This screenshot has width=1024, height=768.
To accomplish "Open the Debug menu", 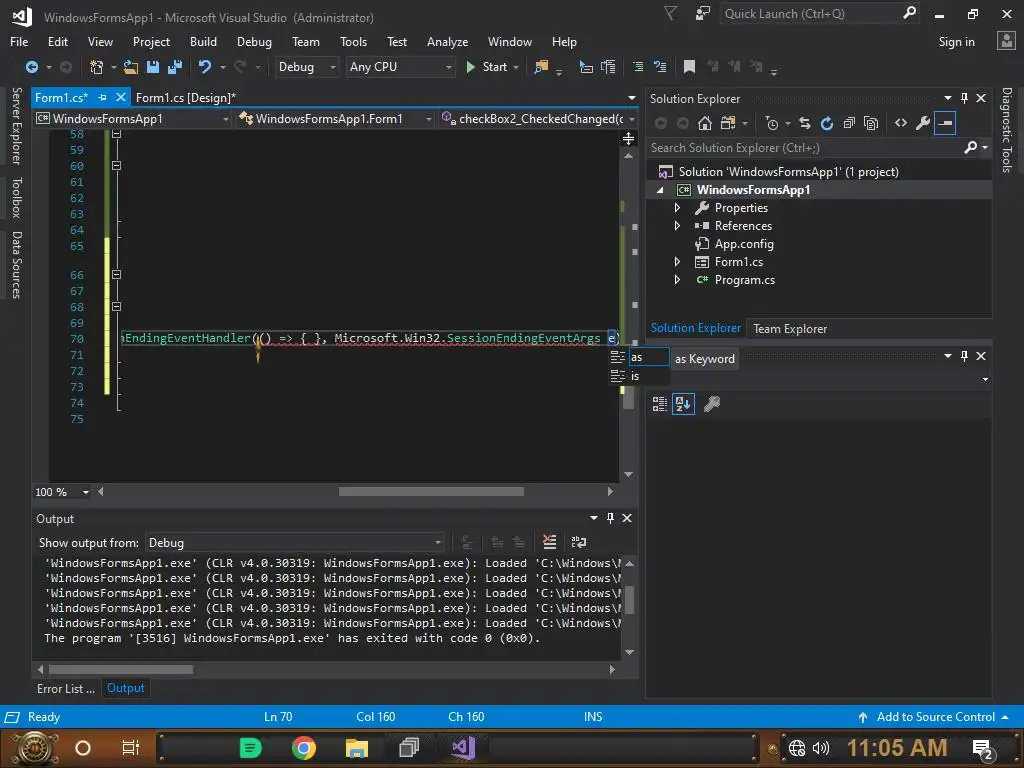I will [x=254, y=42].
